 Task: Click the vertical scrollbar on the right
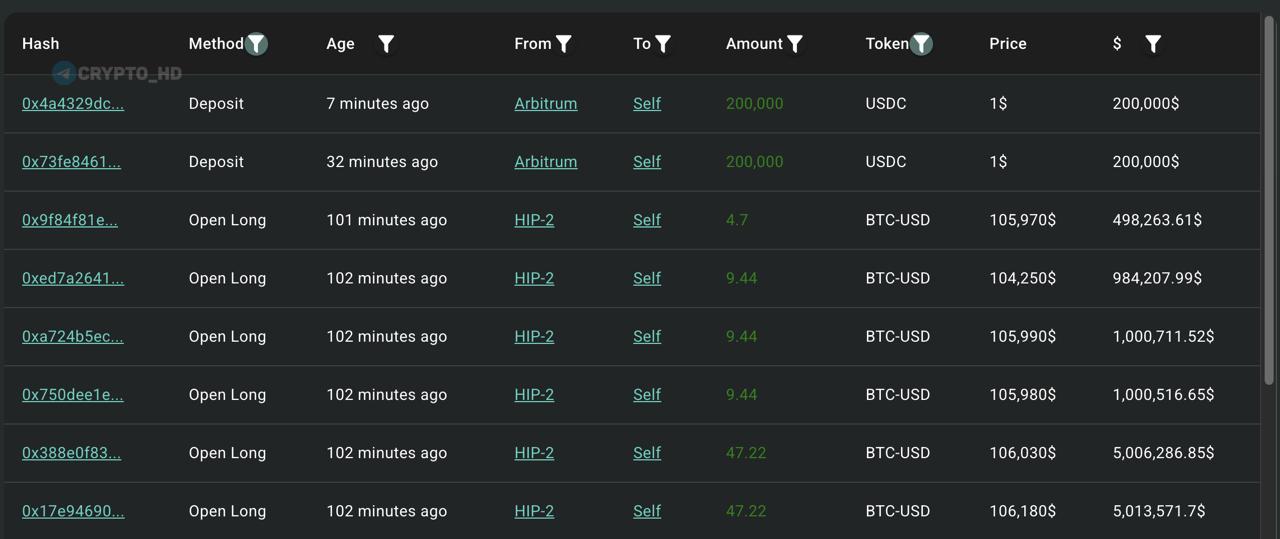click(x=1270, y=200)
